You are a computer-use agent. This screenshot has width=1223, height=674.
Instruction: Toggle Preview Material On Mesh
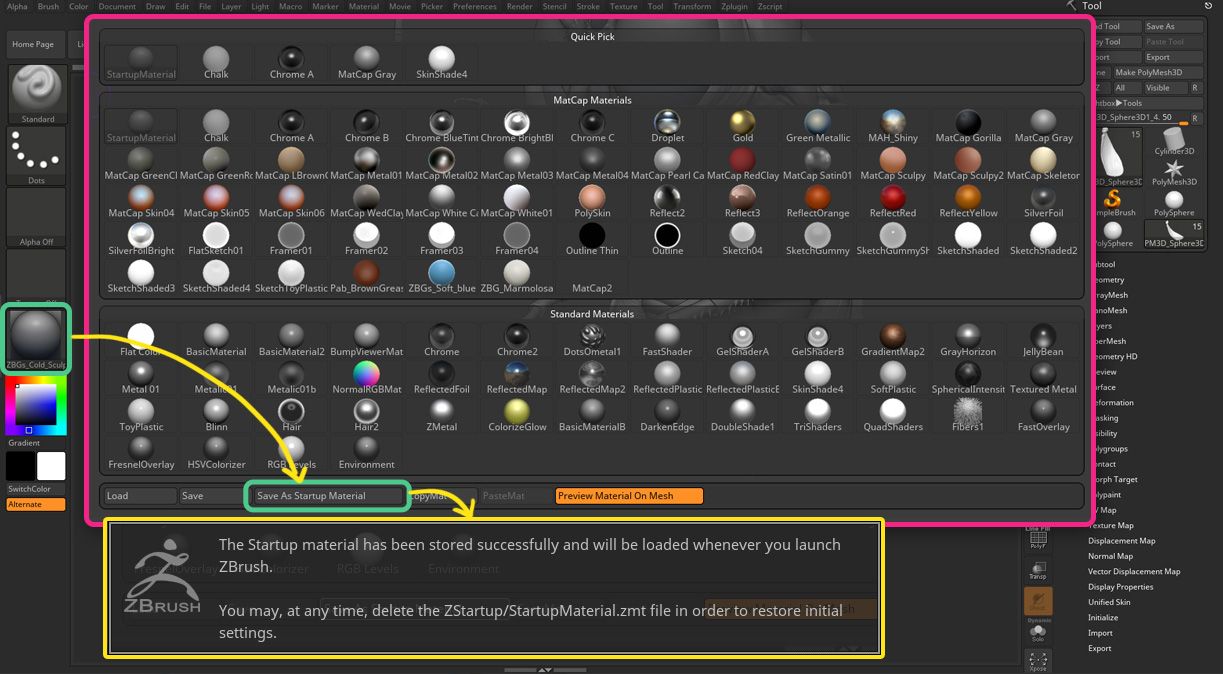click(629, 496)
